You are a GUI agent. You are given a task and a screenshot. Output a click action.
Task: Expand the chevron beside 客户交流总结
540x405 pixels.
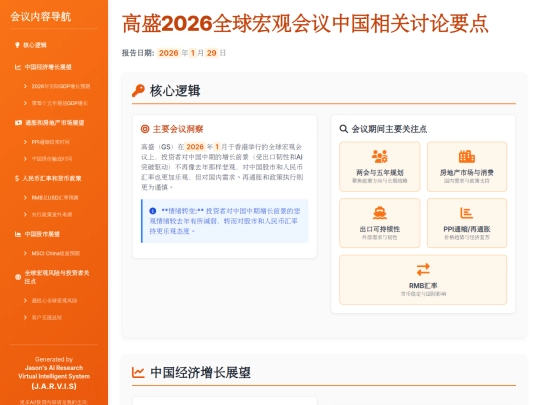pos(25,317)
